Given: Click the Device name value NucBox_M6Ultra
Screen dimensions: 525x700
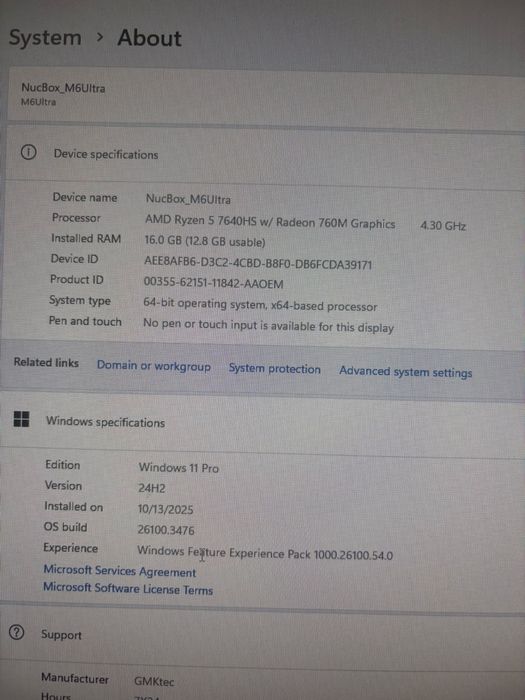Looking at the screenshot, I should point(188,199).
